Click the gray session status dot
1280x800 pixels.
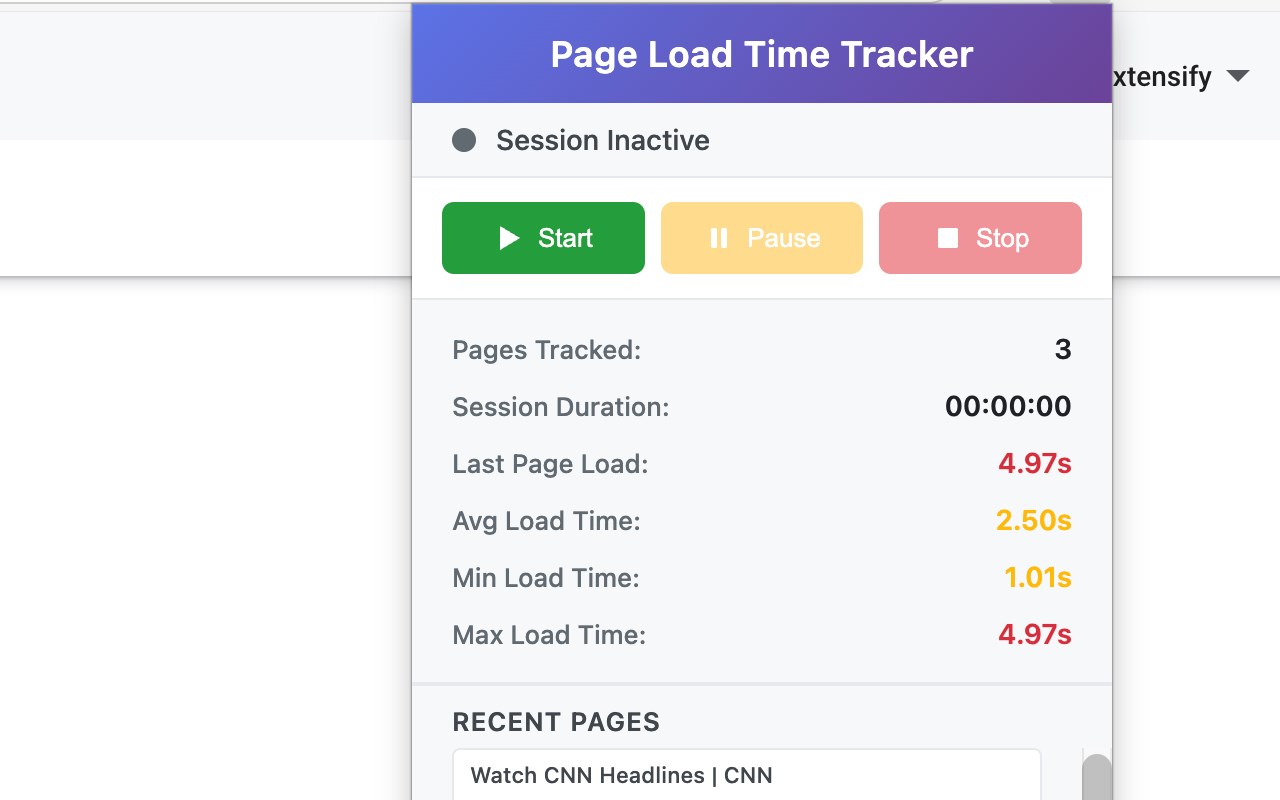coord(464,140)
